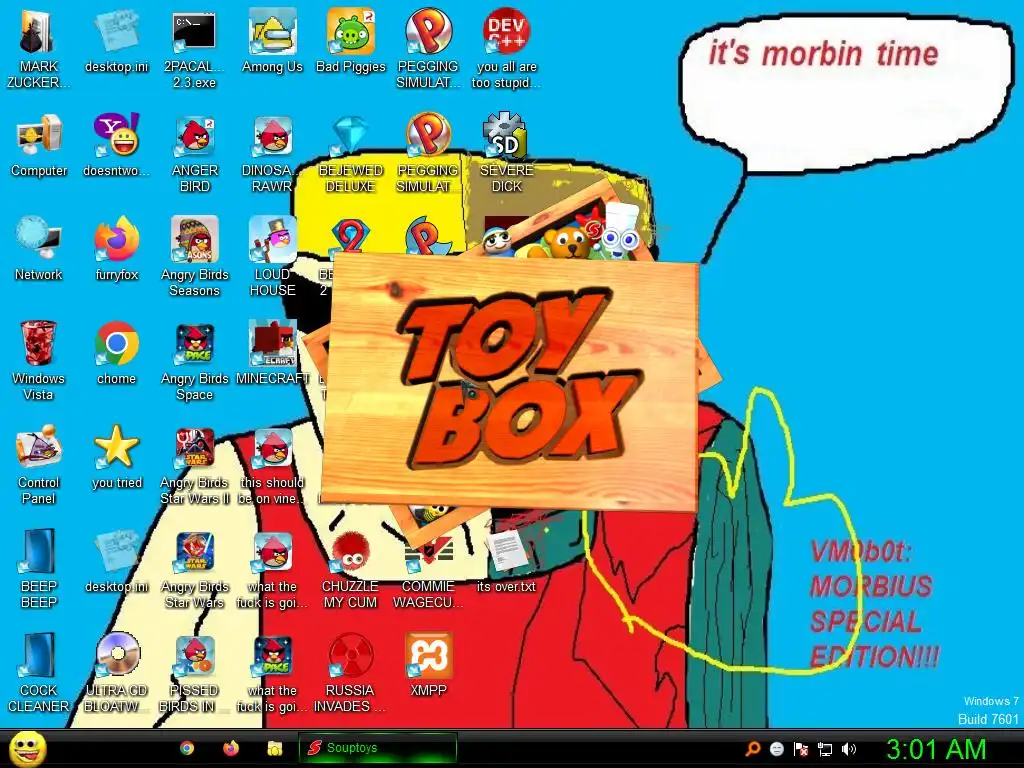Open the Action Center flag tray icon

pyautogui.click(x=801, y=749)
